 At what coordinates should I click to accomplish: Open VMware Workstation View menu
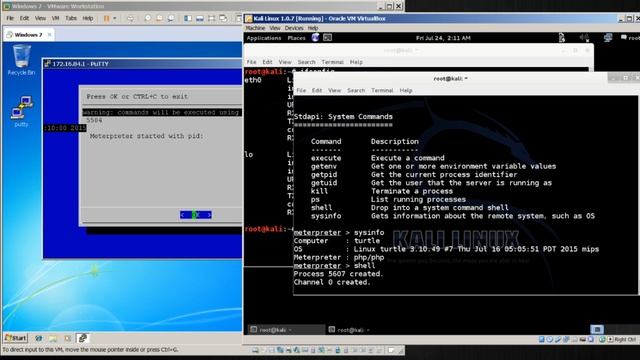[40, 18]
